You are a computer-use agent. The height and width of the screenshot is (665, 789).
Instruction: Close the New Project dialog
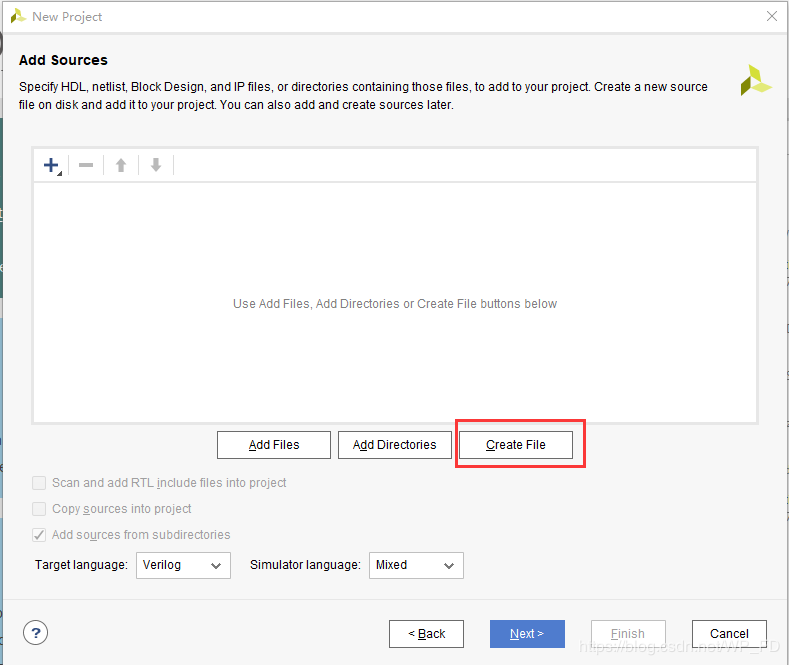772,16
